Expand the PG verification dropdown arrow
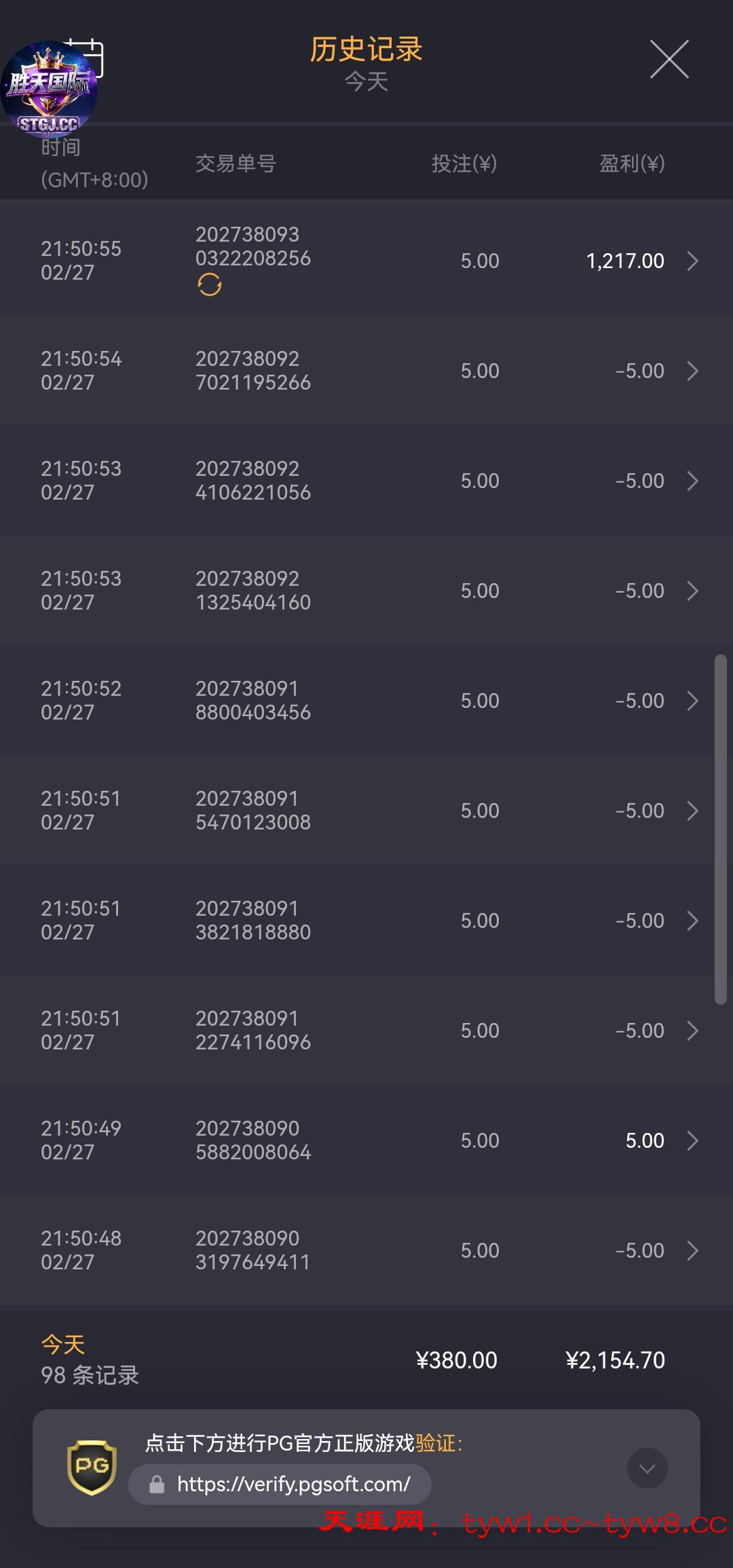 pyautogui.click(x=647, y=1468)
